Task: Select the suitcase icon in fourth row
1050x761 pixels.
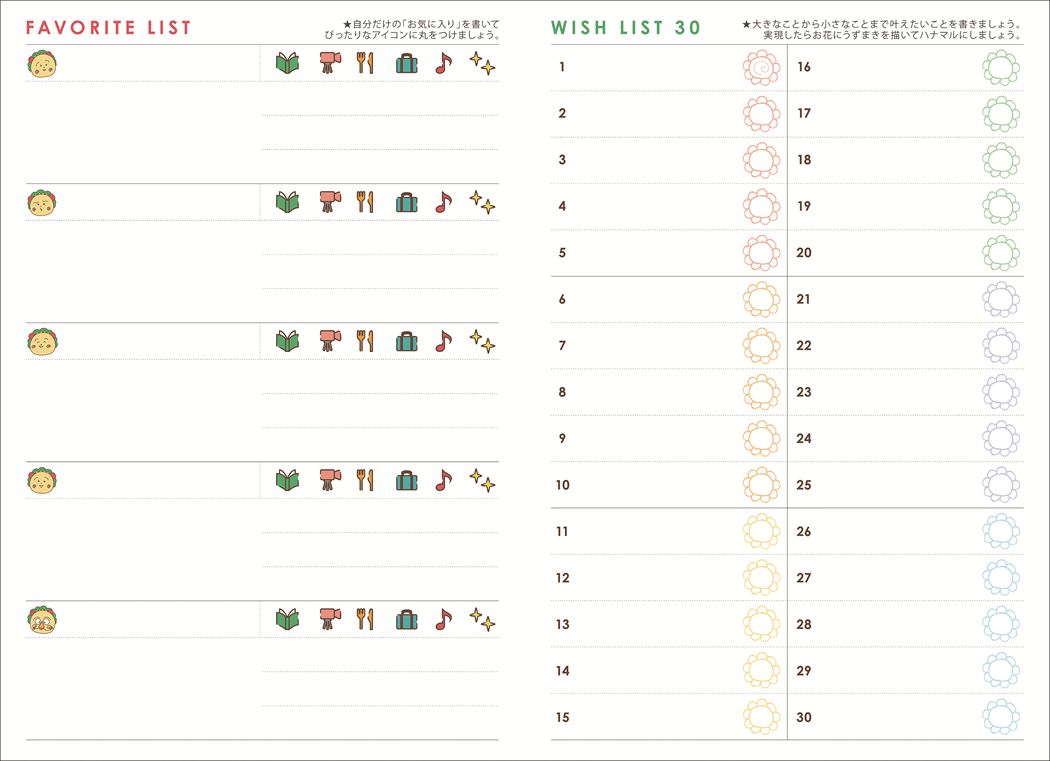Action: tap(406, 480)
